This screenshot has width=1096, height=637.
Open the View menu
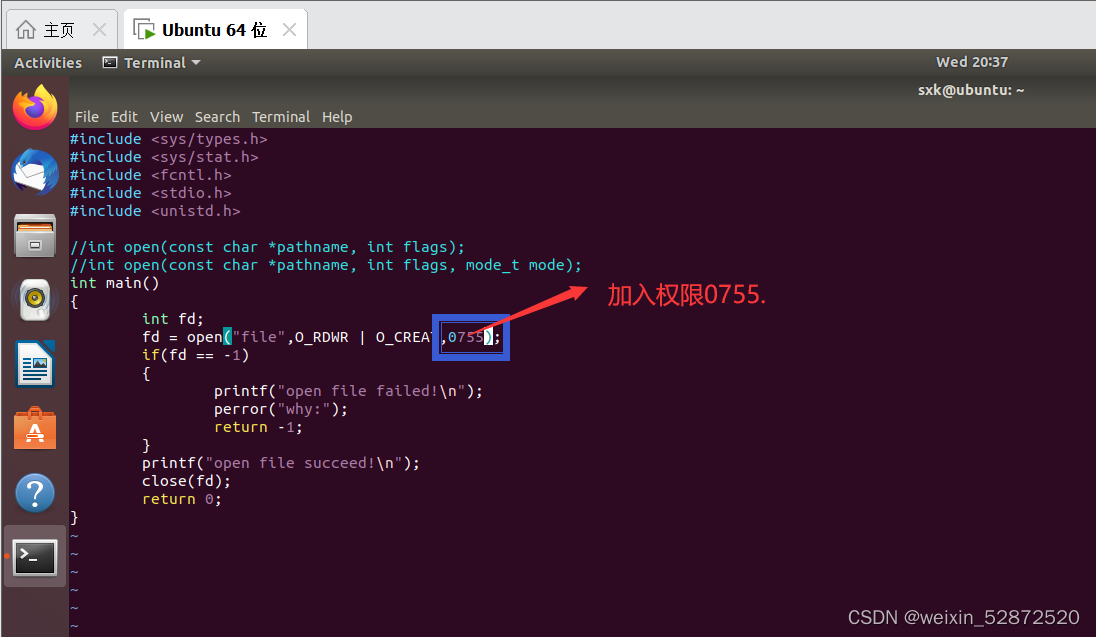166,117
